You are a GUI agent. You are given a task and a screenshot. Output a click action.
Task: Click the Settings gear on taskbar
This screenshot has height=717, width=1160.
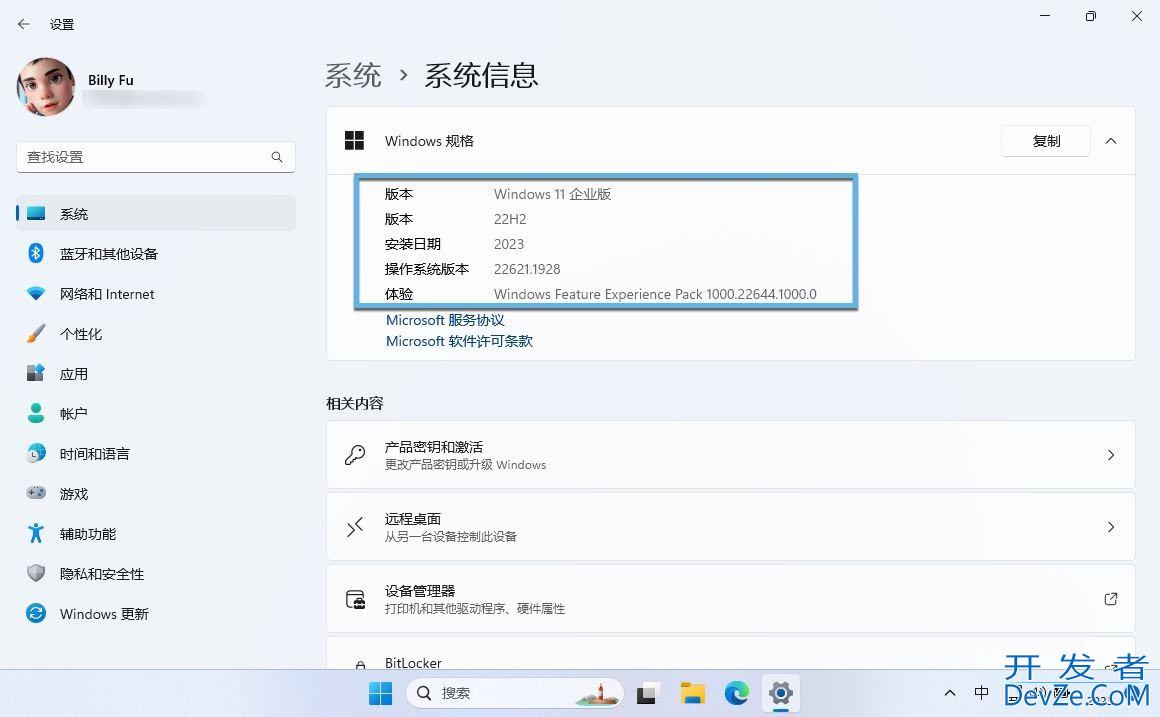pyautogui.click(x=780, y=693)
